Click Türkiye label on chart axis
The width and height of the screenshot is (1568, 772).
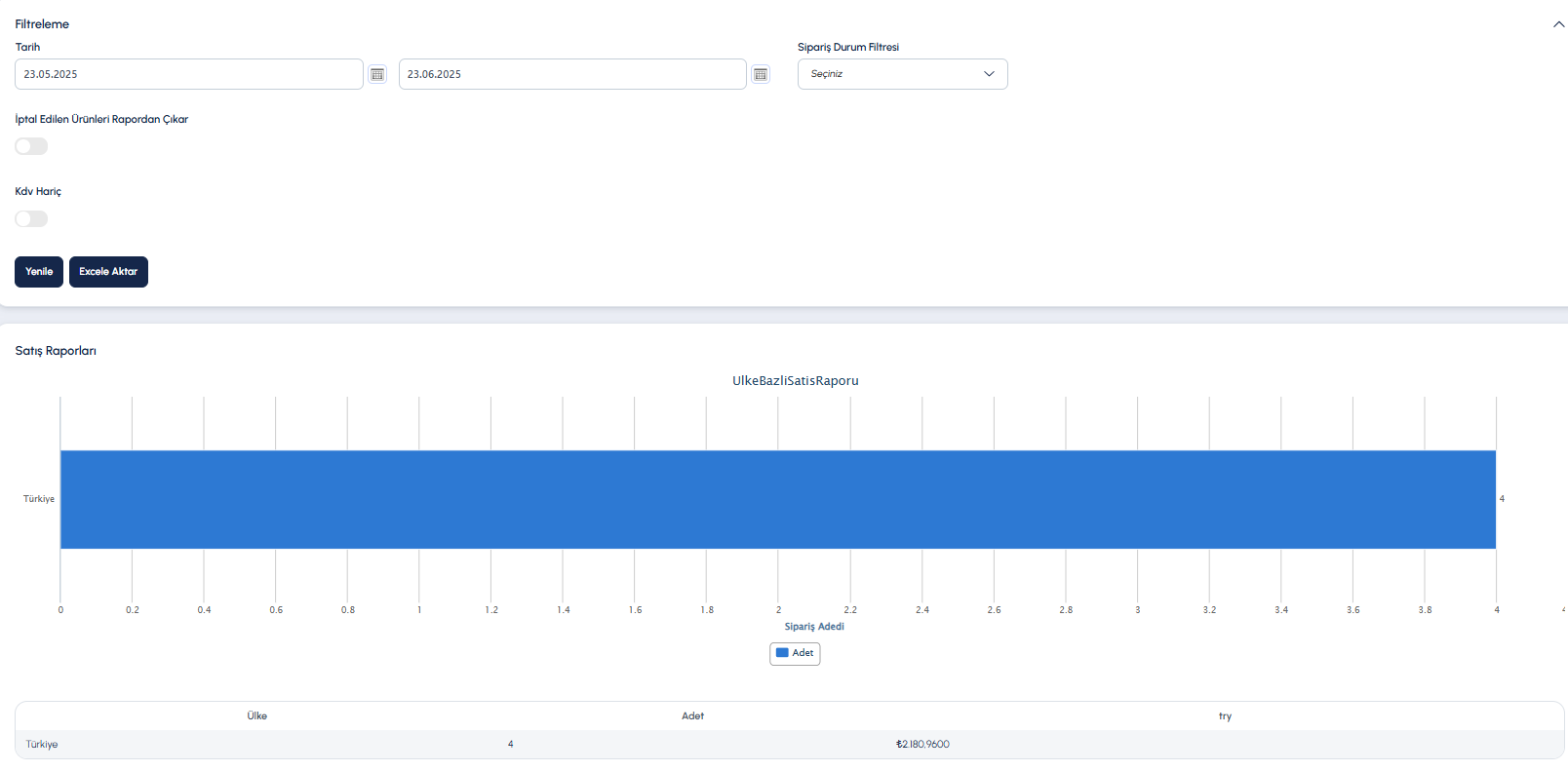point(39,499)
